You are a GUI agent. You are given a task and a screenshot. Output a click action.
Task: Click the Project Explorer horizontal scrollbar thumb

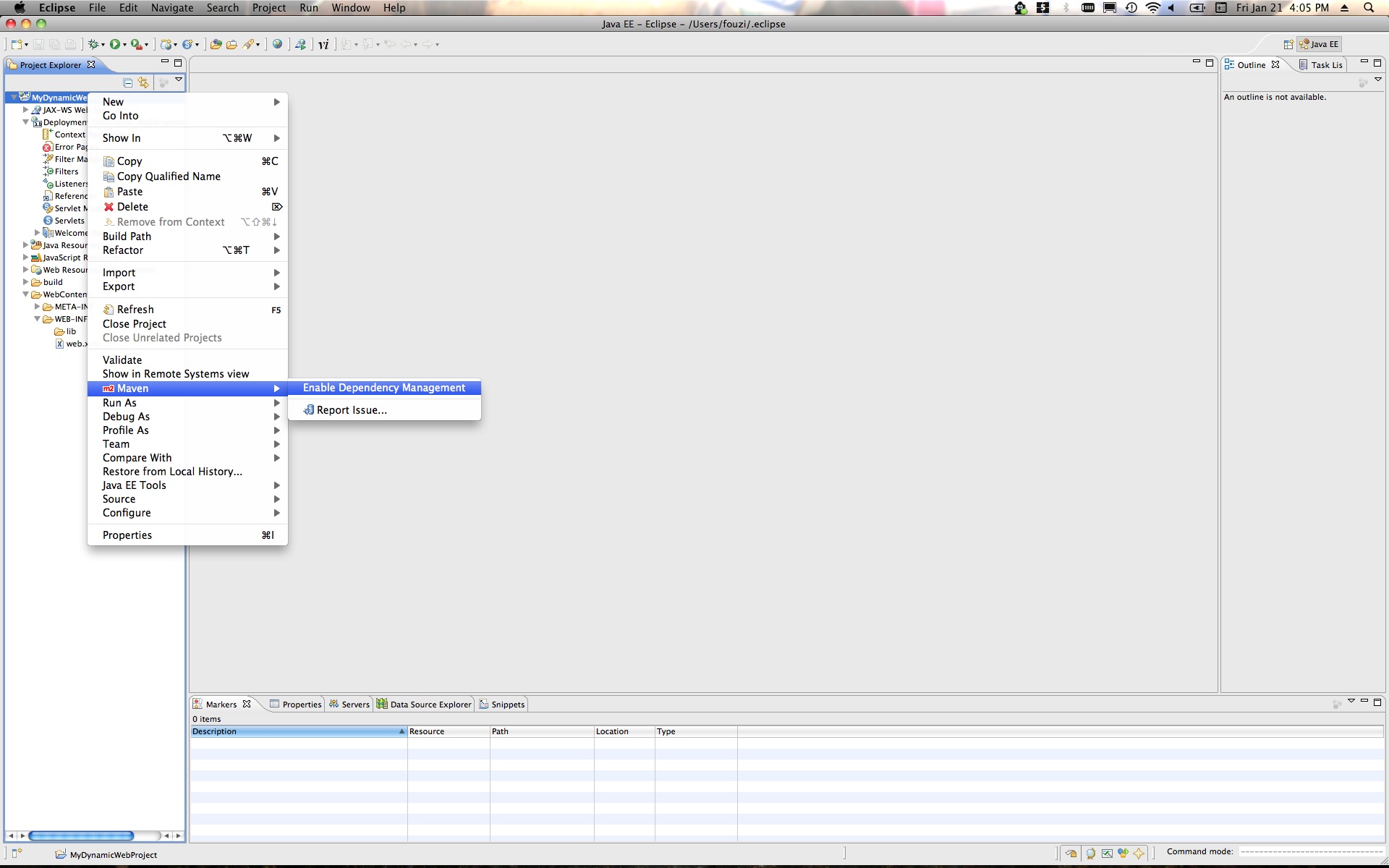(81, 835)
